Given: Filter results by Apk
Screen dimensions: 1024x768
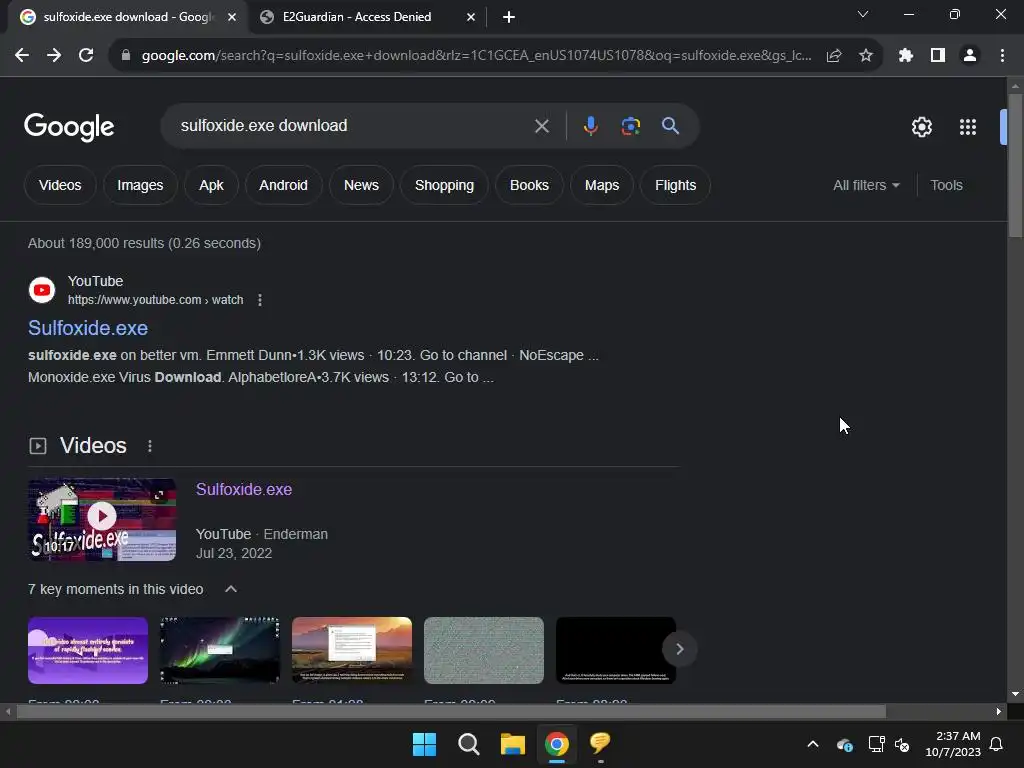Looking at the screenshot, I should click(x=211, y=185).
